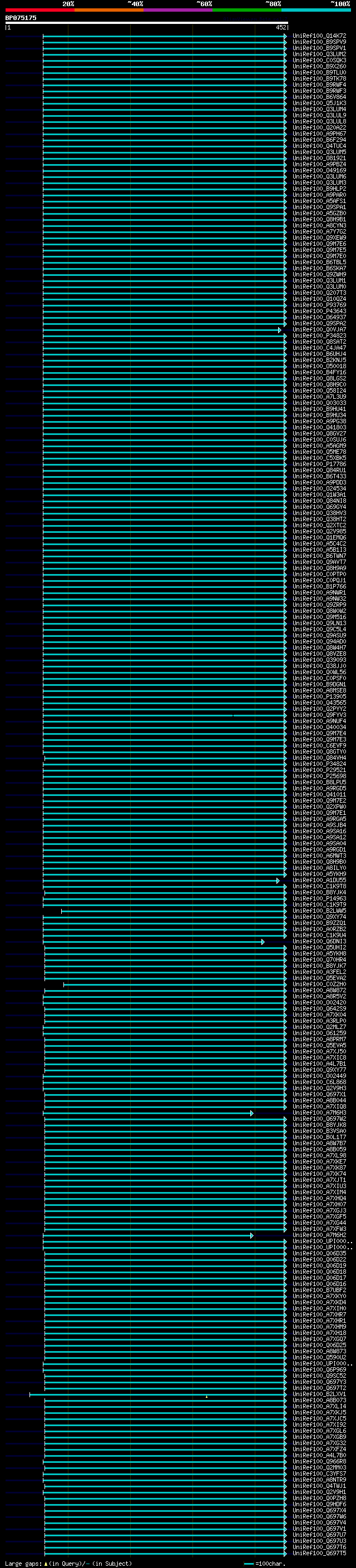The image size is (356, 1568).
Task: Select hit label UniRef100_Q9SC52
Action: point(319,1376)
